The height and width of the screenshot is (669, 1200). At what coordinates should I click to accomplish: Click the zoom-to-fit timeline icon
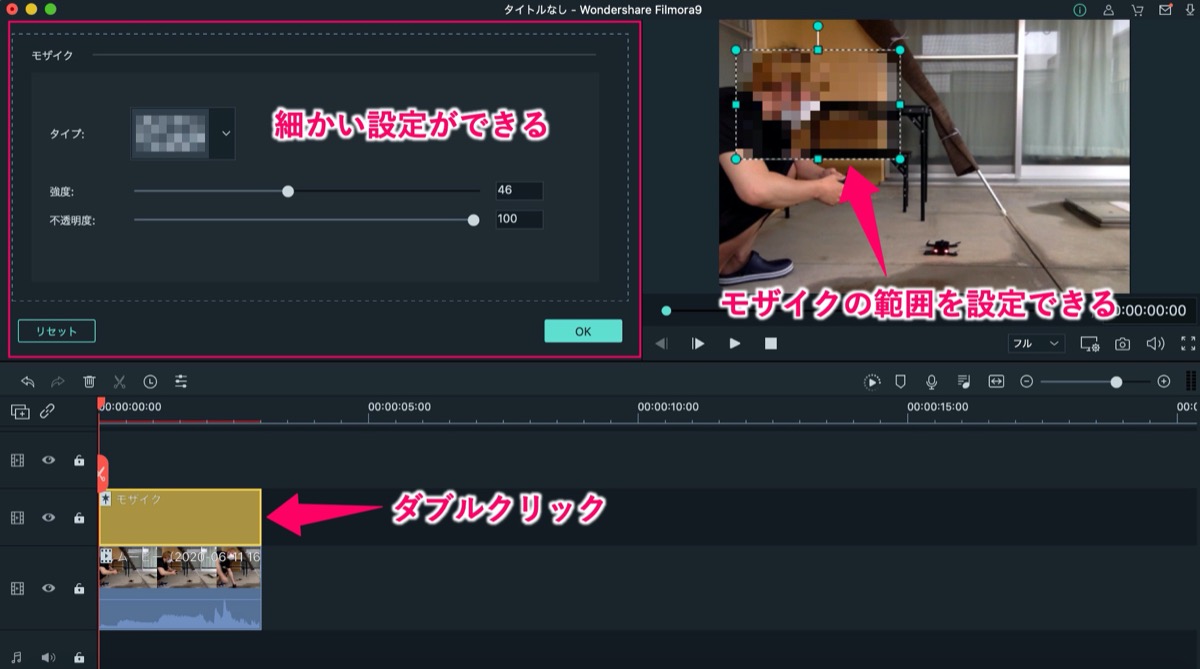[x=996, y=381]
